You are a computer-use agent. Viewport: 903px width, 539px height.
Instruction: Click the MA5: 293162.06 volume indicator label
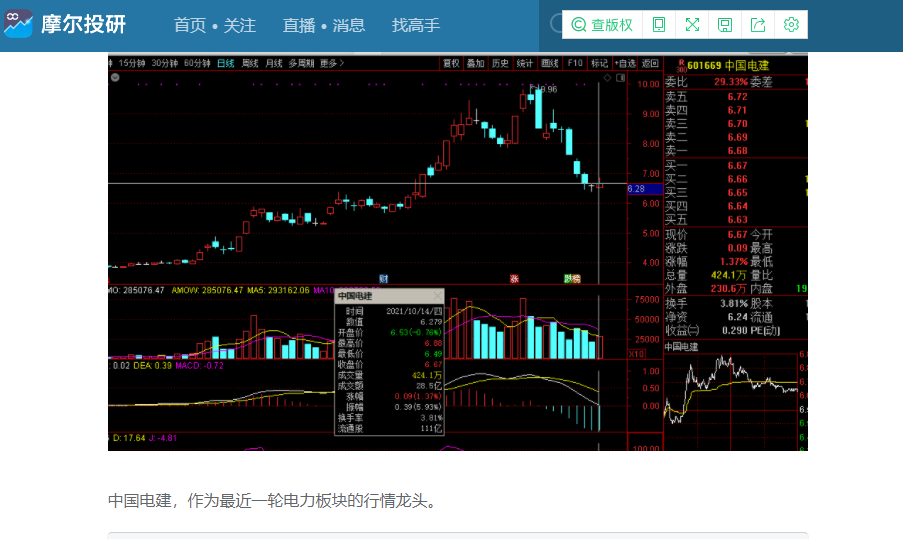click(278, 290)
